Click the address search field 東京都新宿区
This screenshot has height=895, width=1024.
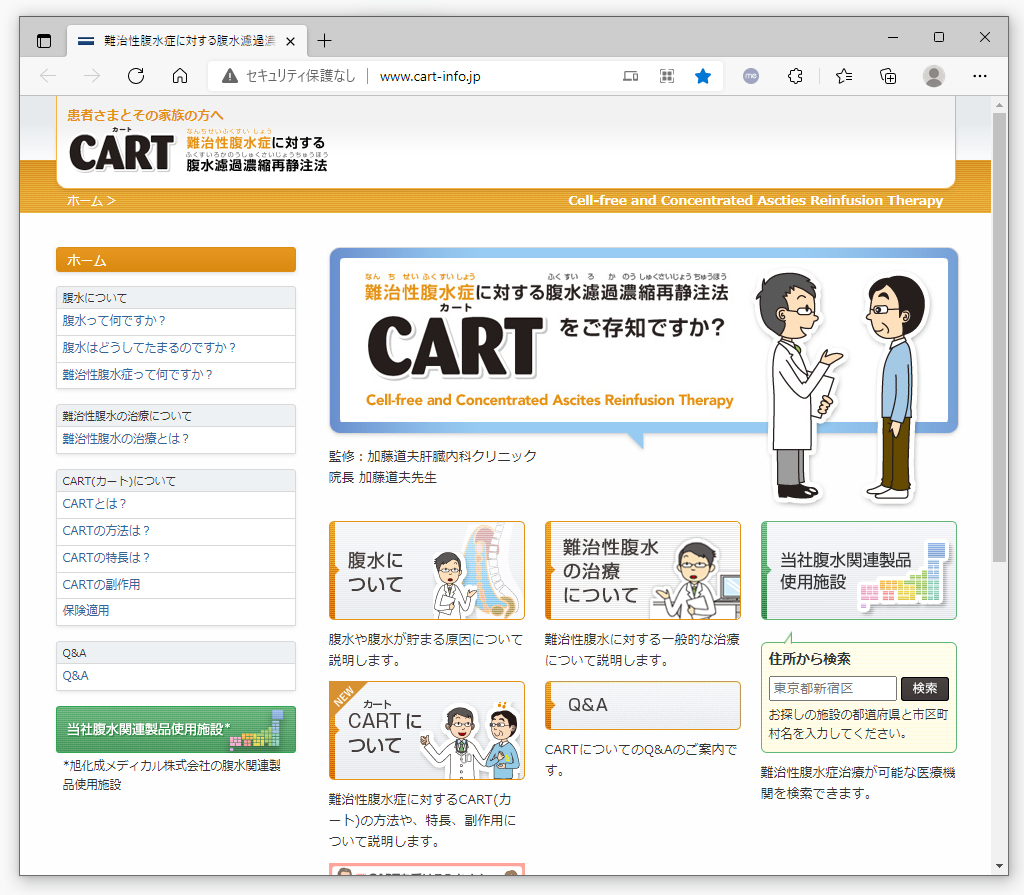click(832, 688)
